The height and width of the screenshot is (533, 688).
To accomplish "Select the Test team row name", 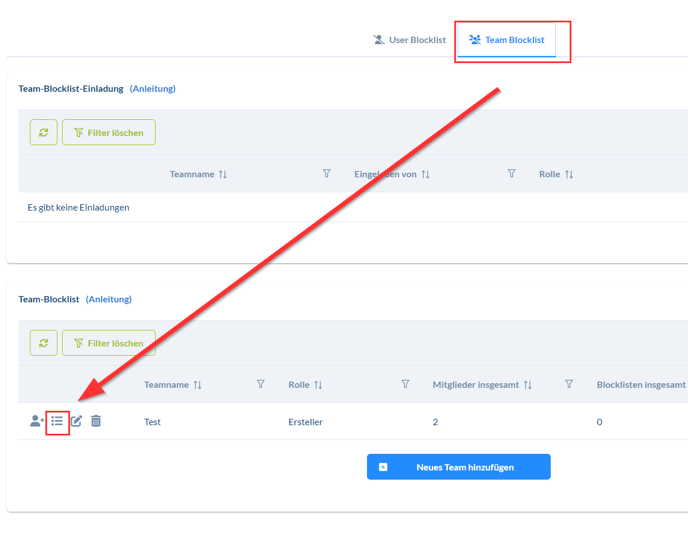I will click(152, 422).
